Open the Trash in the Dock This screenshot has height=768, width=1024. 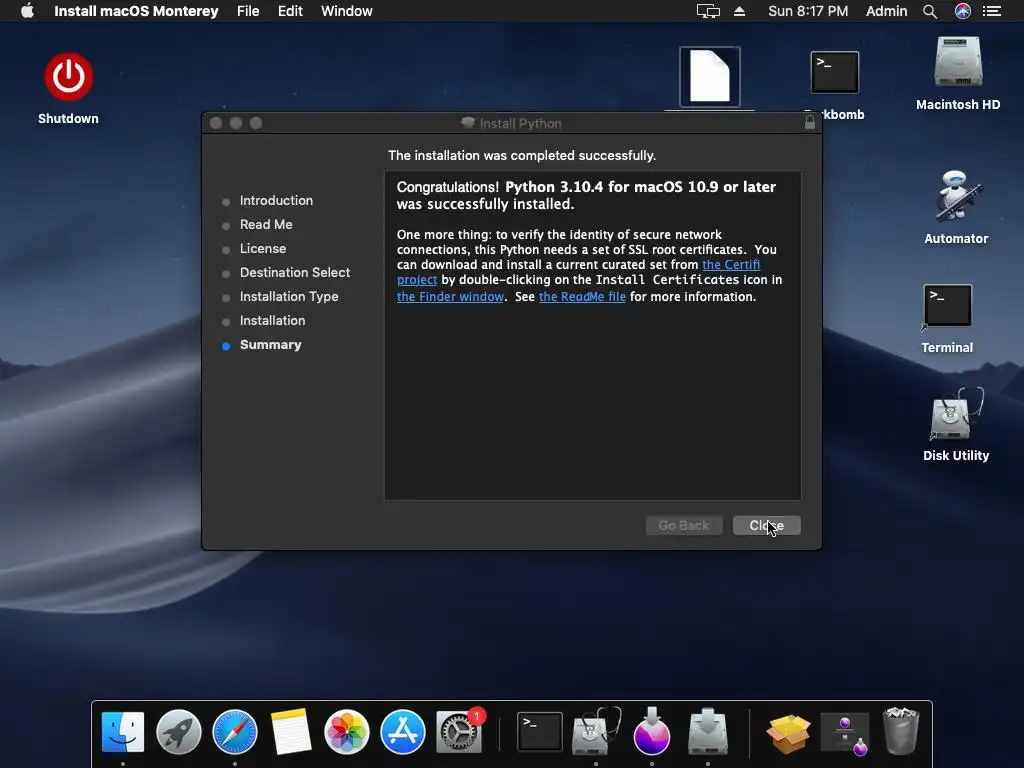coord(901,732)
